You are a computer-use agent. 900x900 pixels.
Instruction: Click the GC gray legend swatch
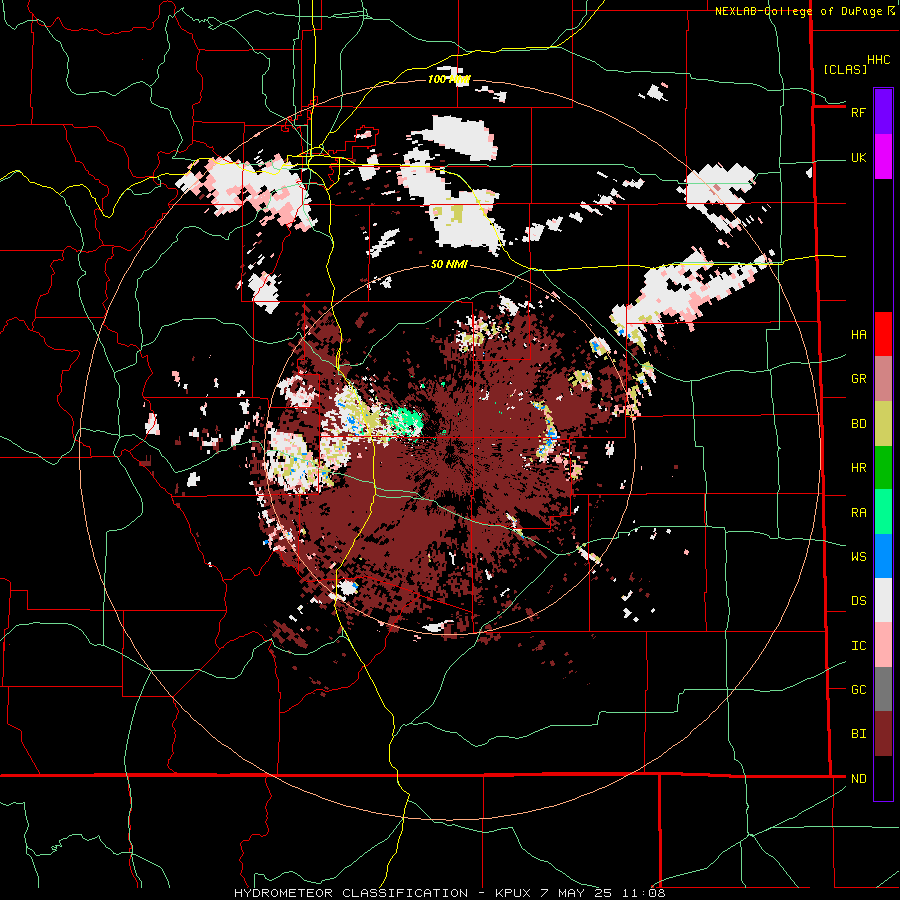tap(883, 689)
